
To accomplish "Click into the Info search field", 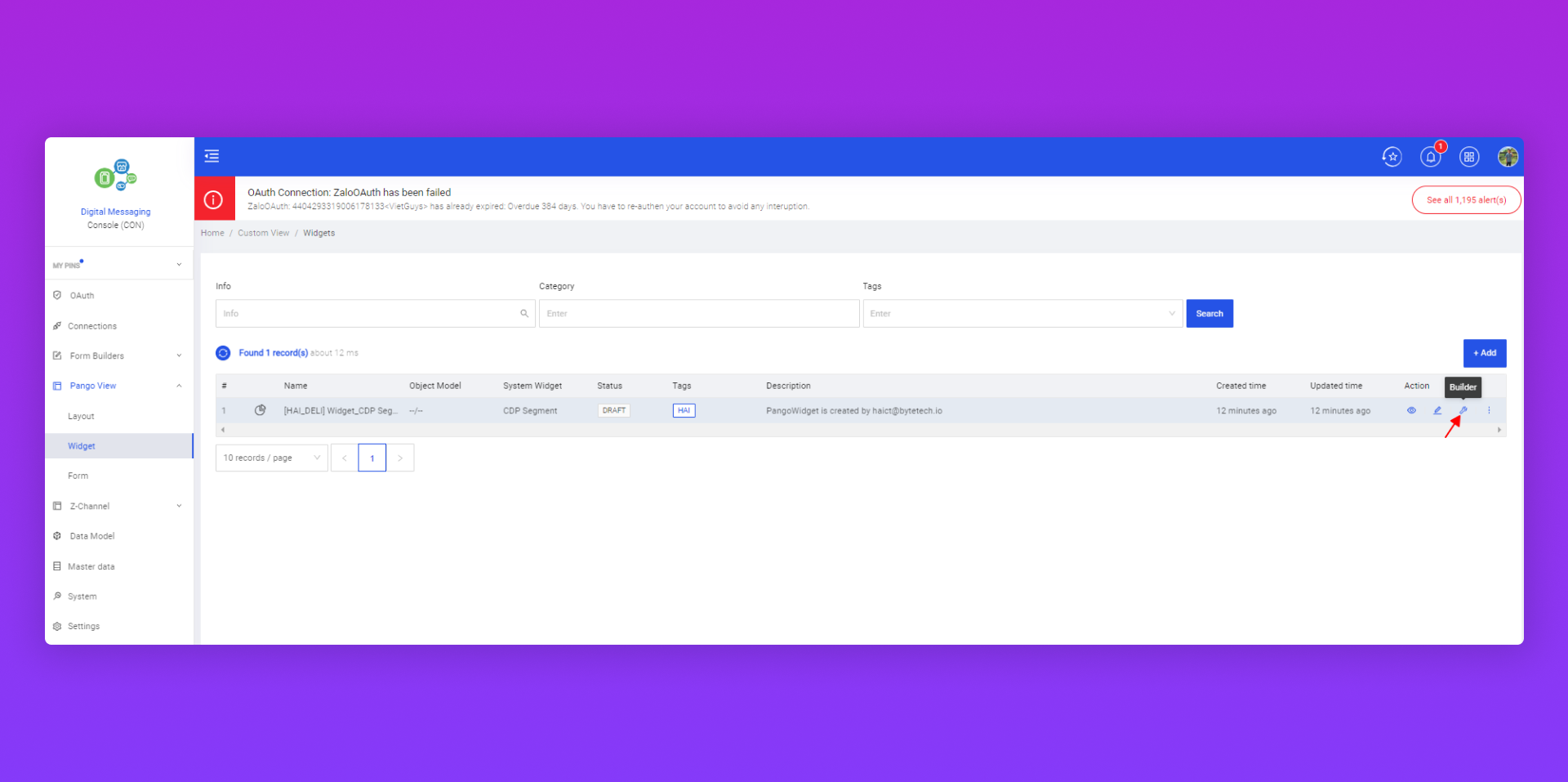I will click(x=367, y=314).
